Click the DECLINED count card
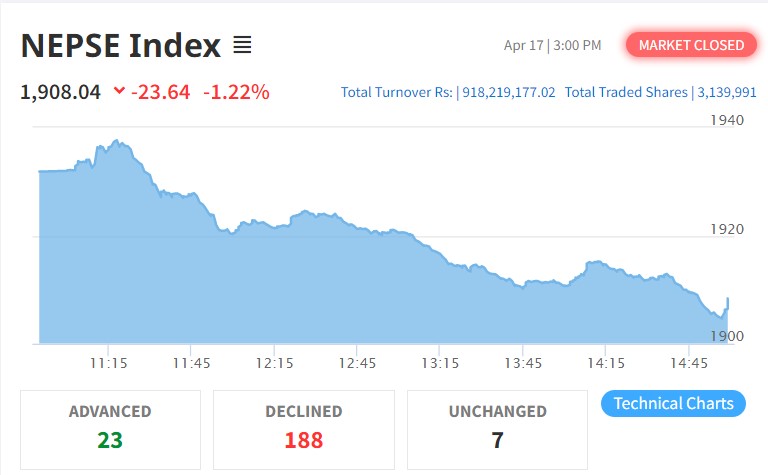The image size is (768, 475). coord(304,427)
